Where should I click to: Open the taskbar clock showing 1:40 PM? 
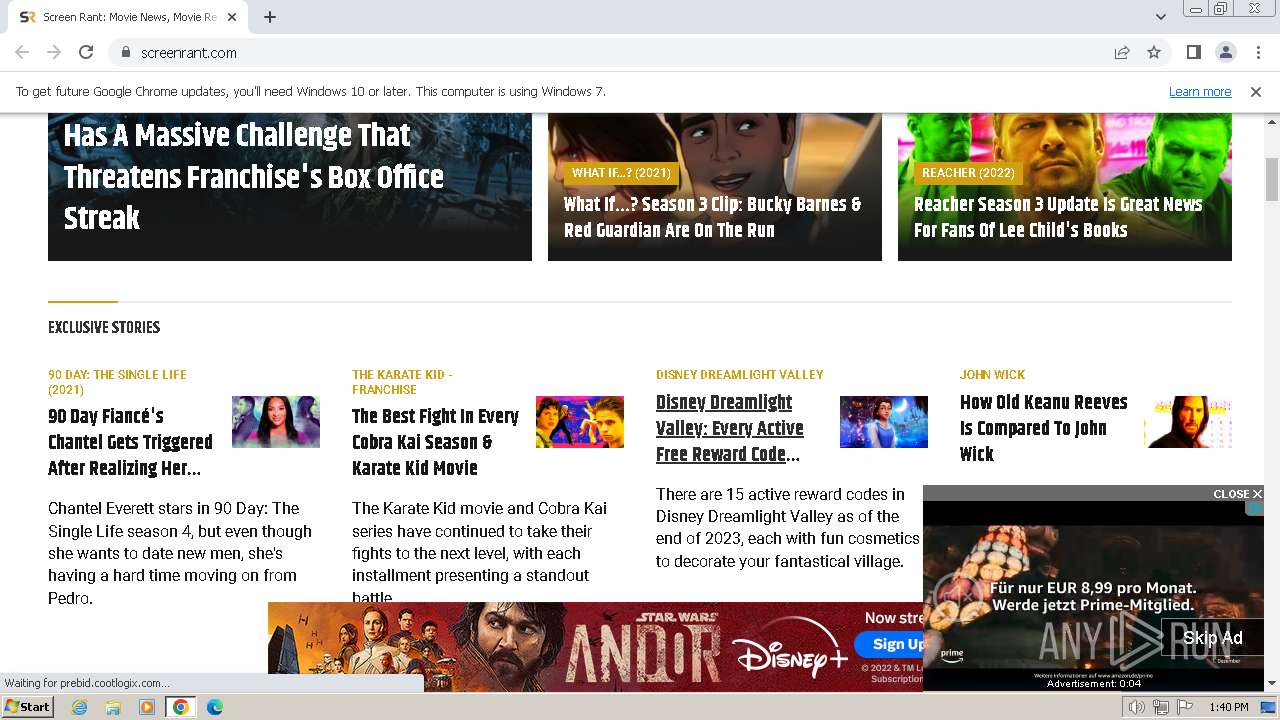(x=1228, y=707)
